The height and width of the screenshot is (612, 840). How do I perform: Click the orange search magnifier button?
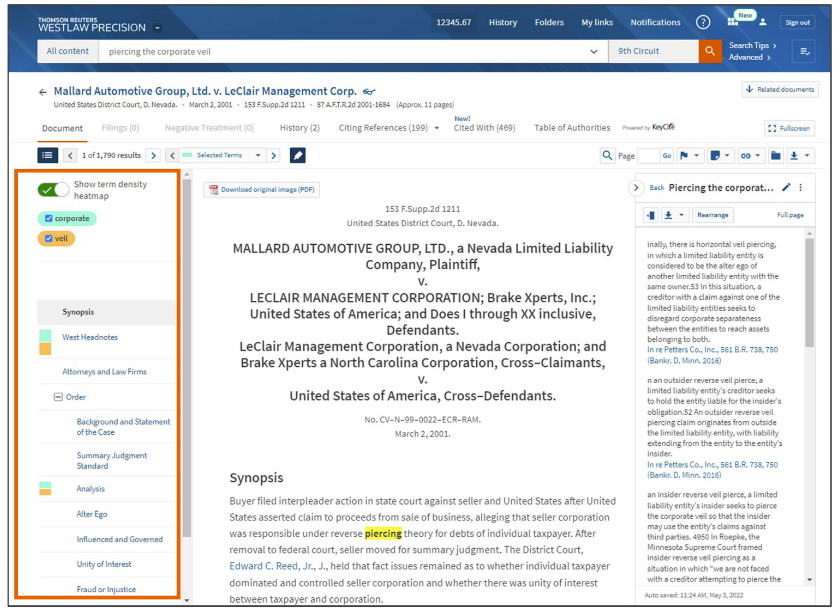click(710, 51)
